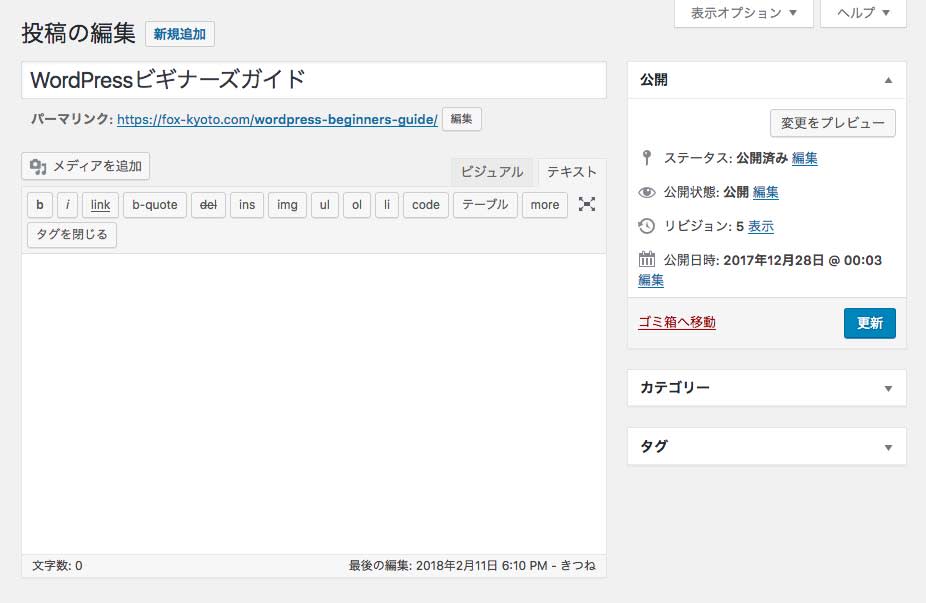Open the 表示オプション dropdown
Screen dimensions: 926x603
click(744, 13)
